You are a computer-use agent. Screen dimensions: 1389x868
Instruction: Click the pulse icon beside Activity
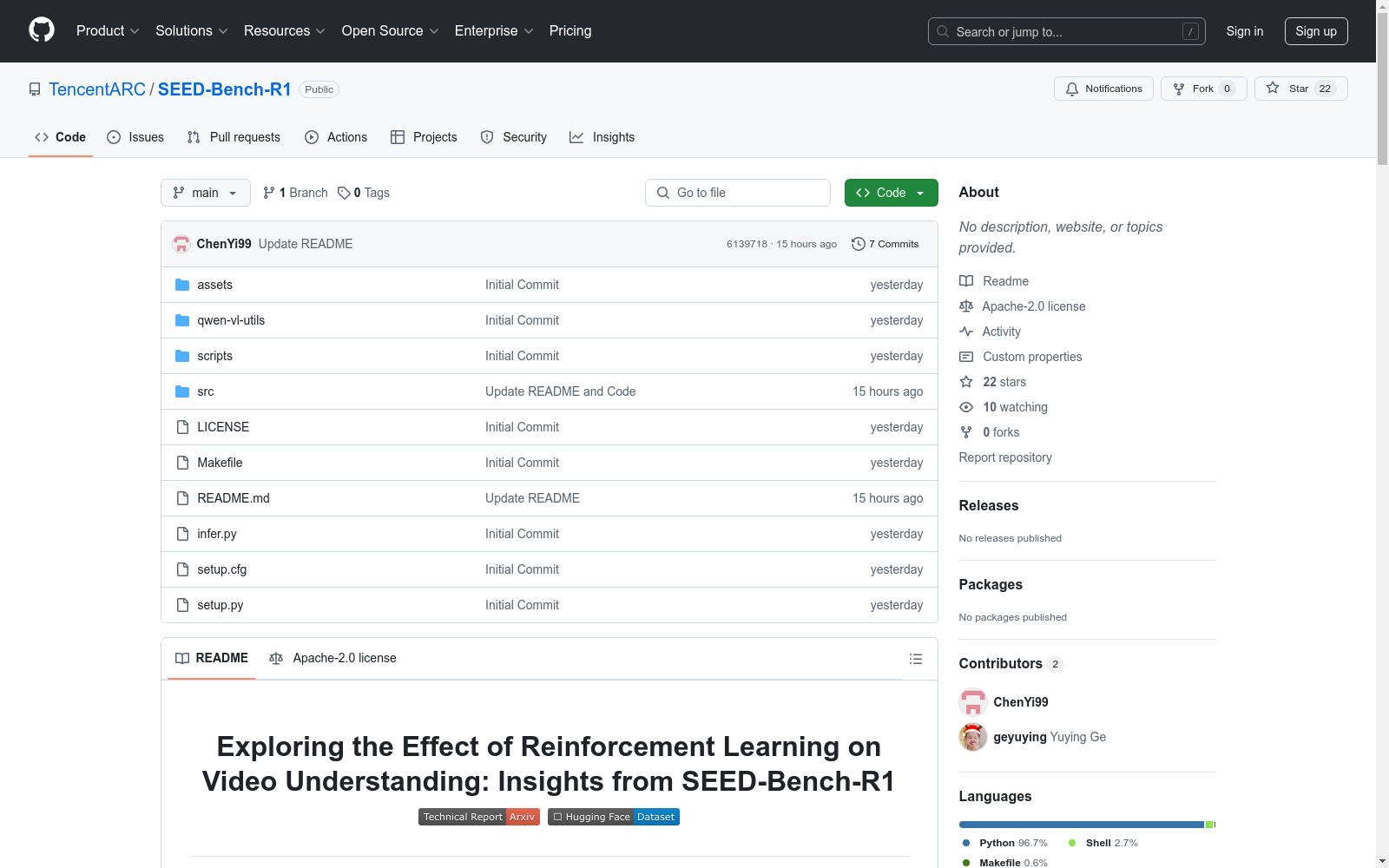click(x=966, y=332)
